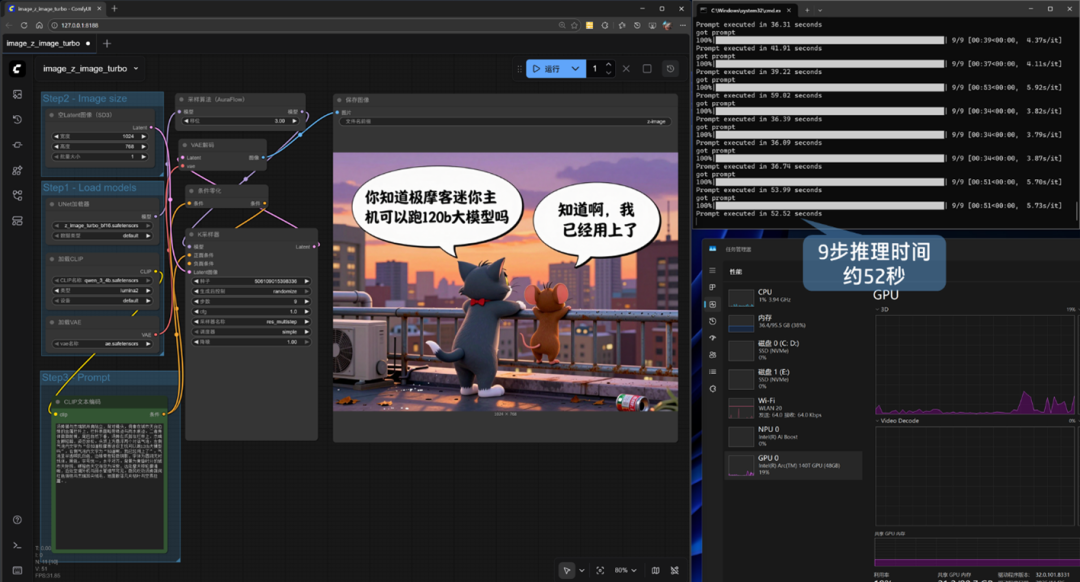Open Task Manager Users page icon

(712, 355)
